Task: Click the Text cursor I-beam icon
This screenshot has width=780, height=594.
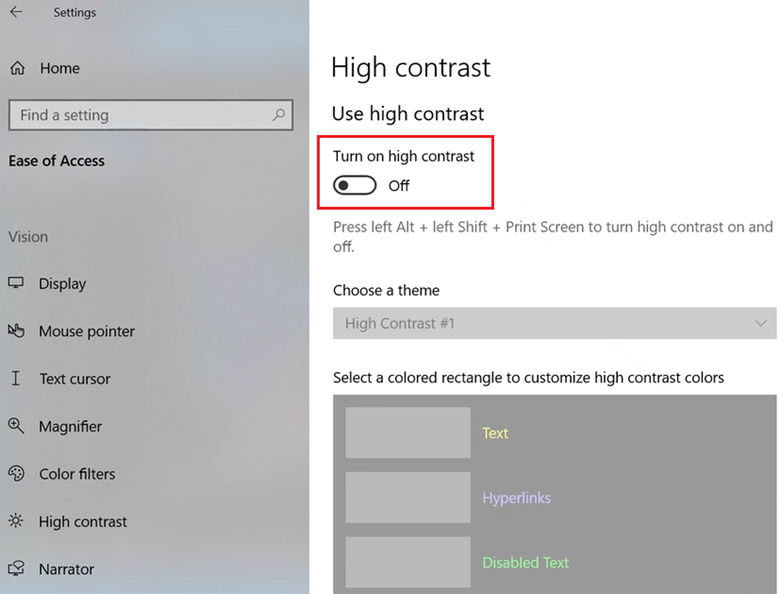Action: coord(16,378)
